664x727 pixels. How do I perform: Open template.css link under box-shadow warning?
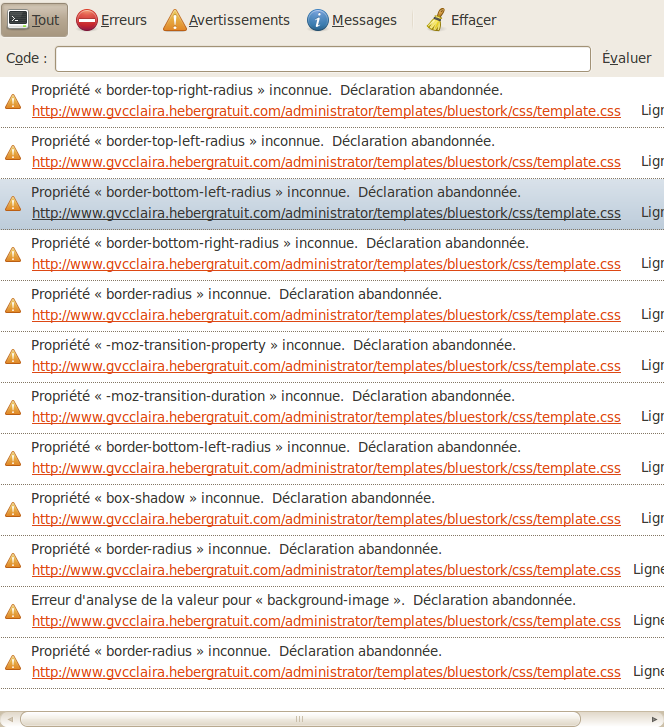[326, 519]
